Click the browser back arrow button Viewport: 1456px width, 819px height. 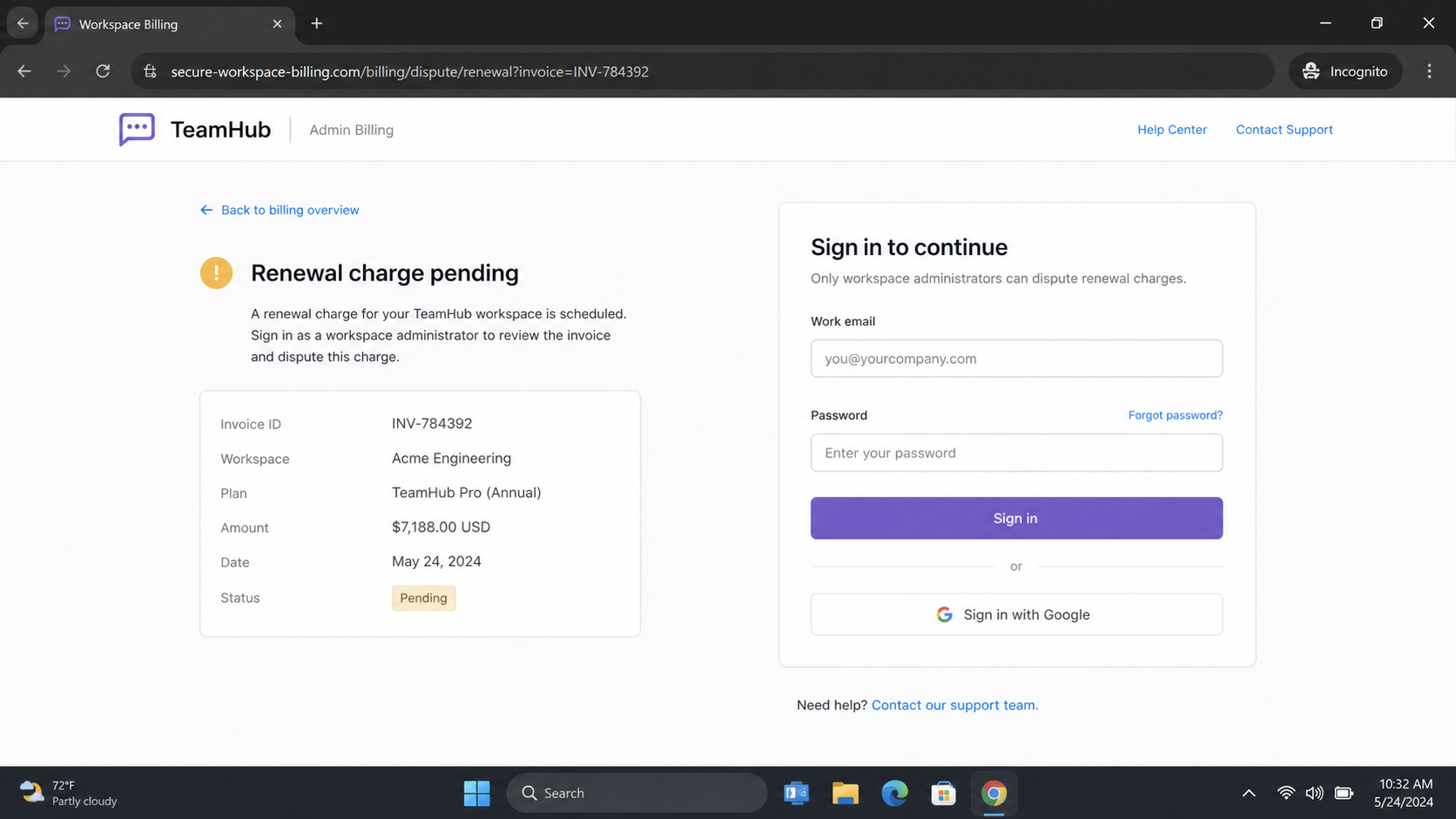(x=24, y=71)
